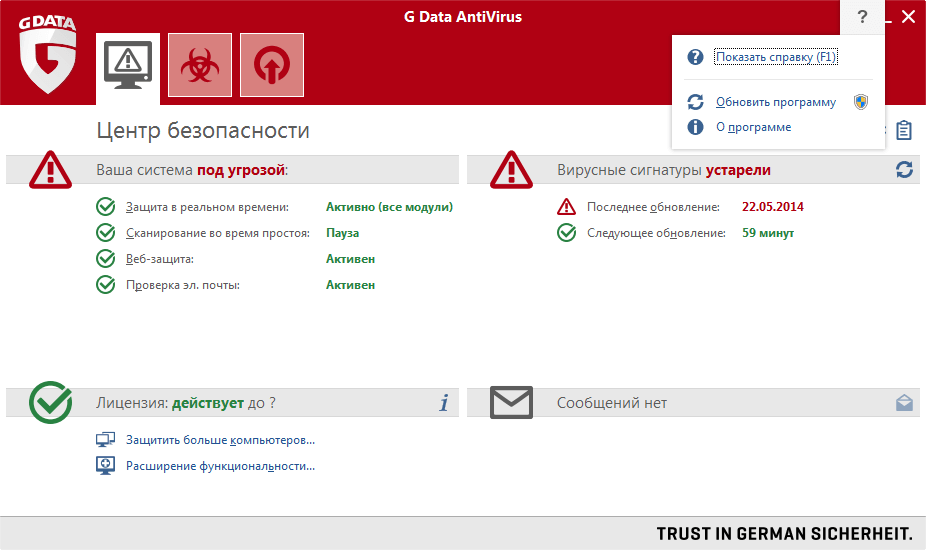Click Активен status for Веб-защита
926x550 pixels.
coord(350,259)
